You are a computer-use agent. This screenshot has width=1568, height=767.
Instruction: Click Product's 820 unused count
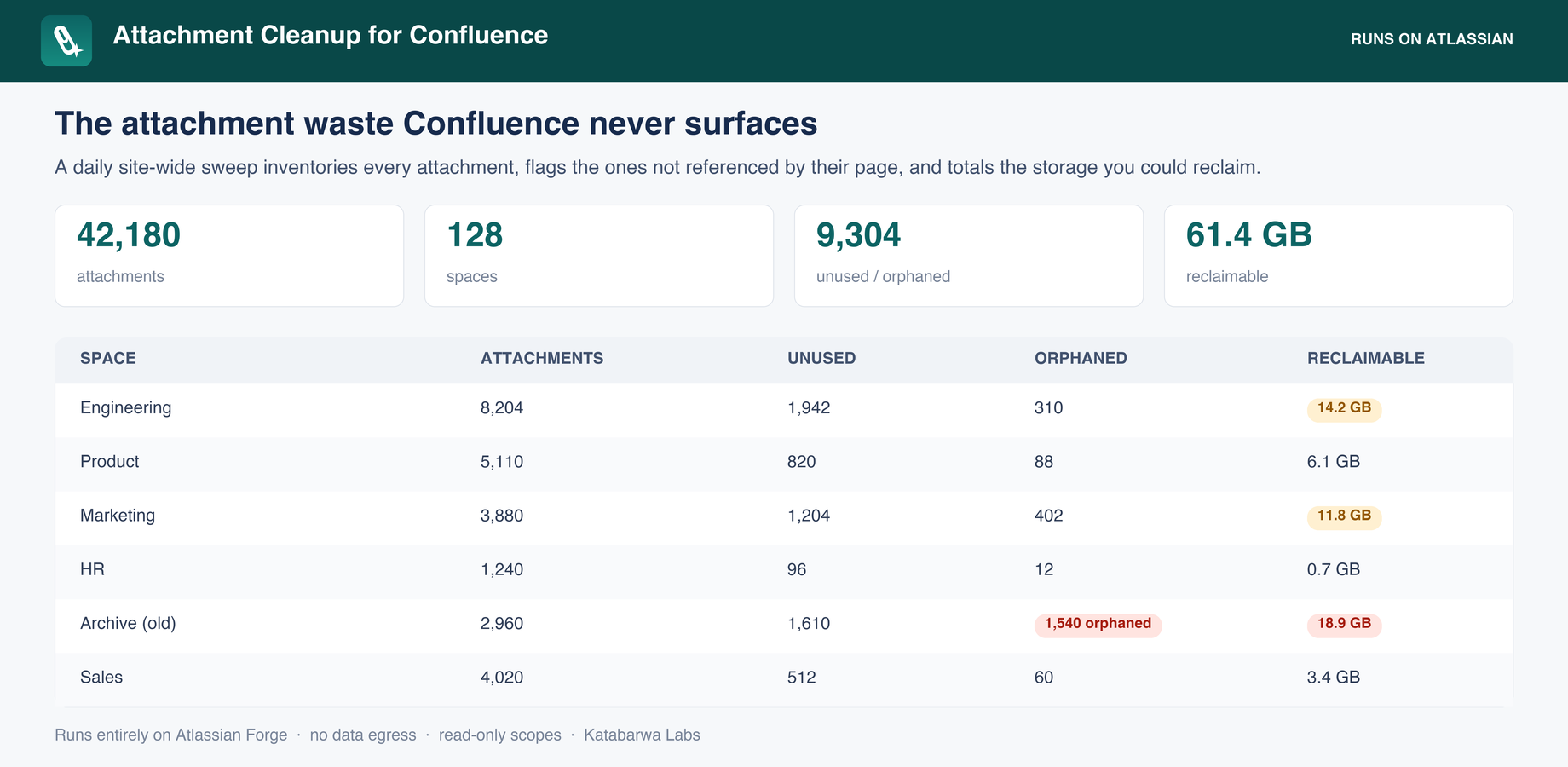[x=802, y=462]
